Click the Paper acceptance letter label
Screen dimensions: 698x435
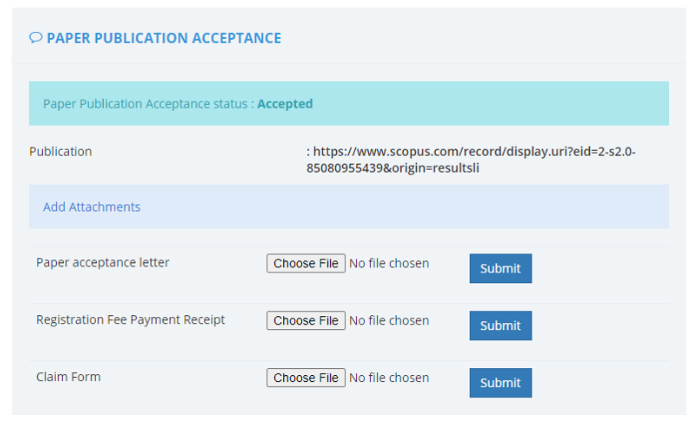pyautogui.click(x=103, y=263)
